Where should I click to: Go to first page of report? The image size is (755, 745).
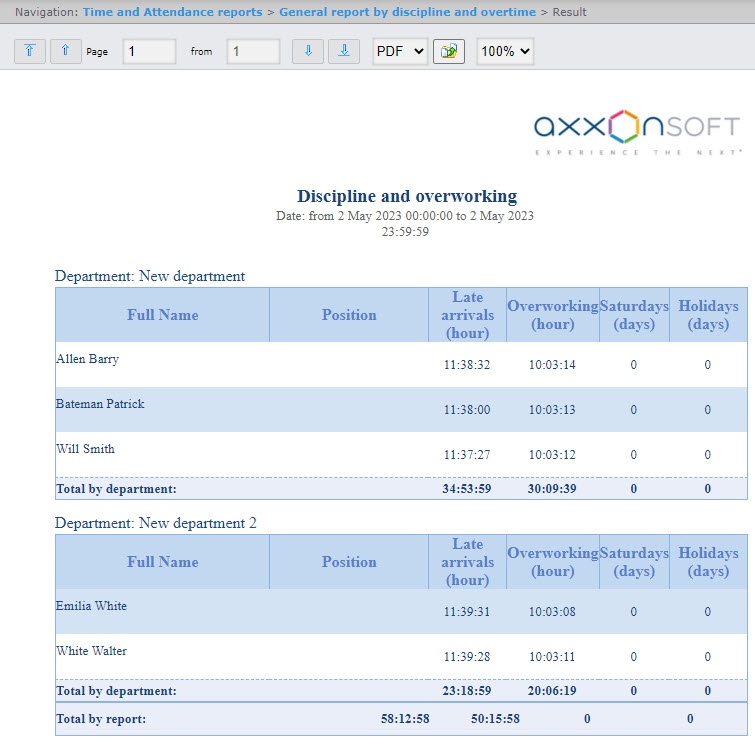(30, 52)
